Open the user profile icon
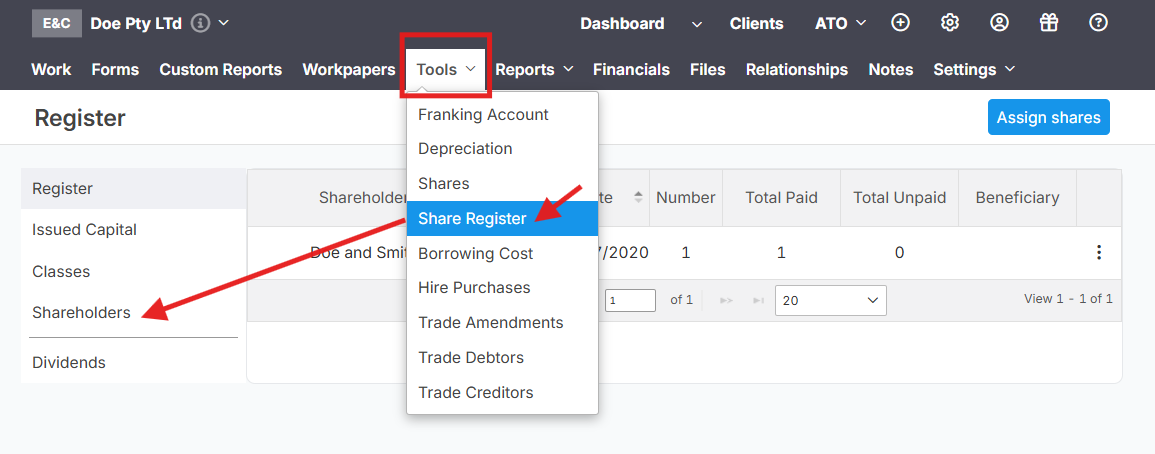 [999, 23]
